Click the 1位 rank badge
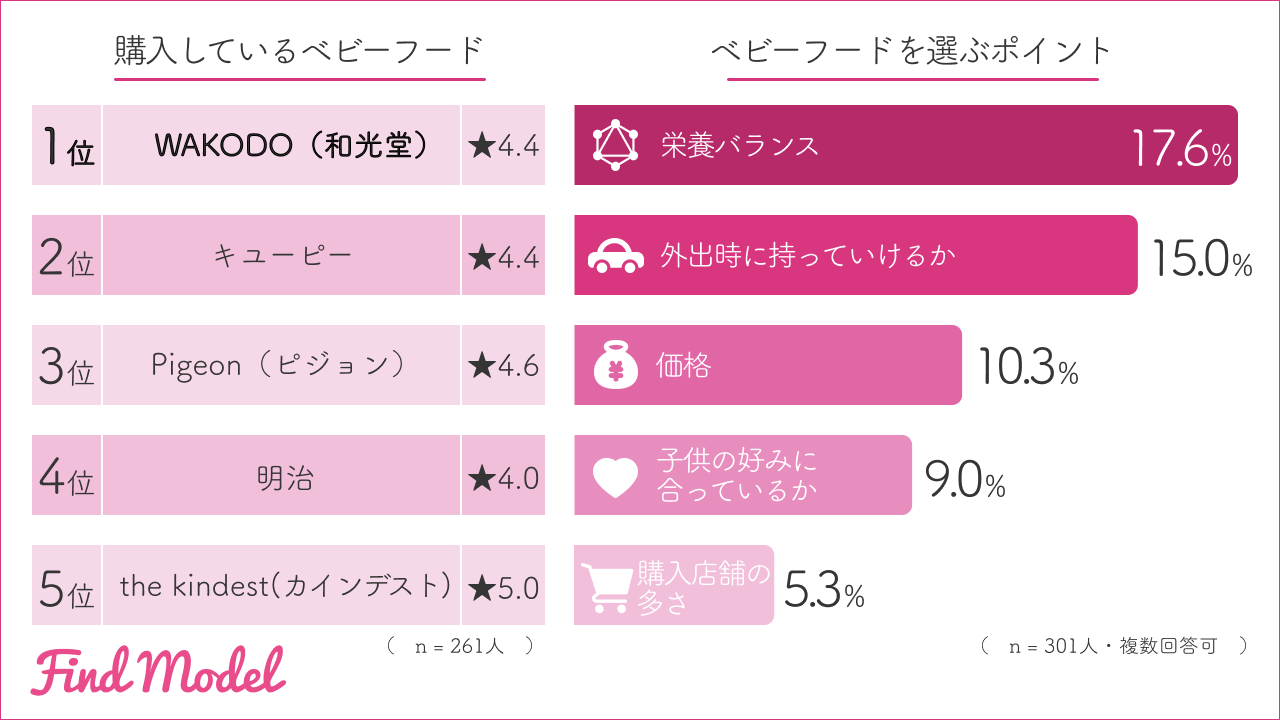The width and height of the screenshot is (1280, 720). (67, 146)
